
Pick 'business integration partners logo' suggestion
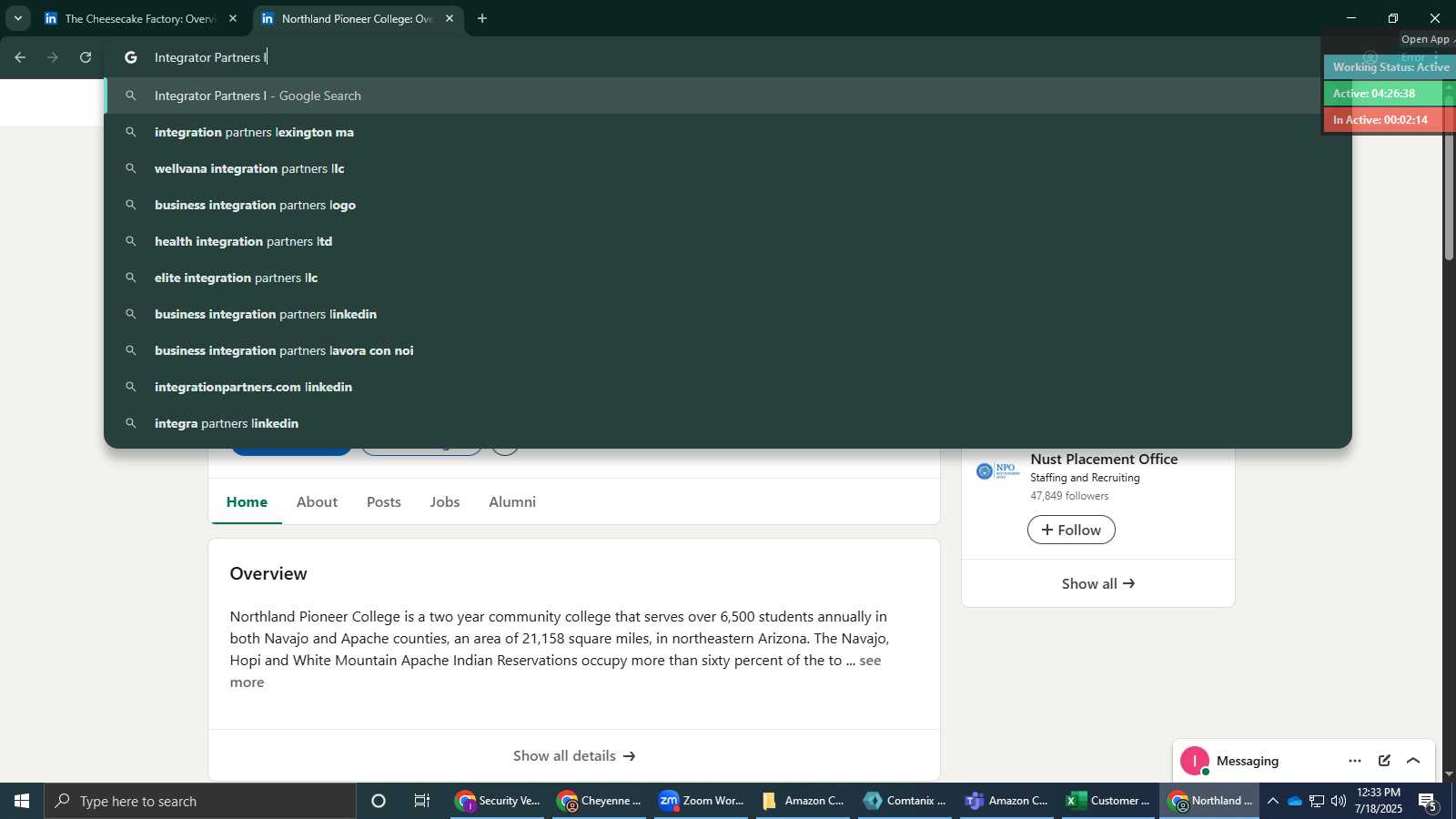(728, 205)
